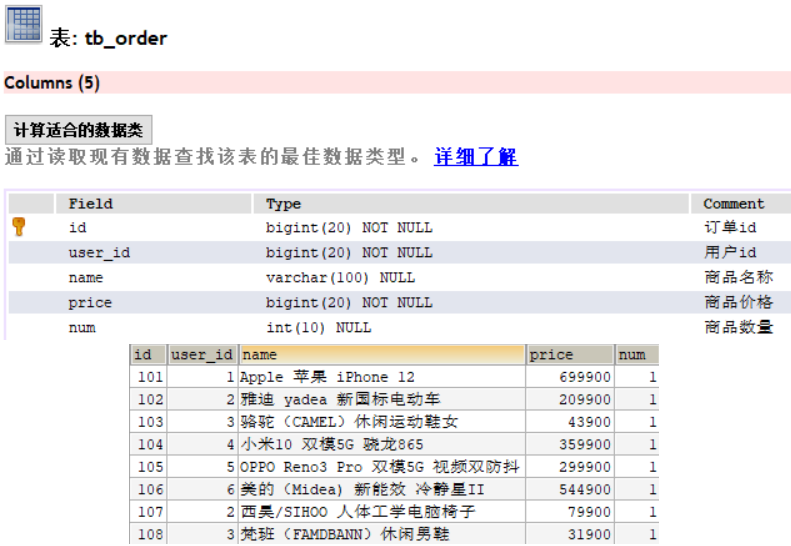Select the 雅迪 yadea 新国标电动车 cell
The width and height of the screenshot is (791, 546).
pyautogui.click(x=382, y=399)
